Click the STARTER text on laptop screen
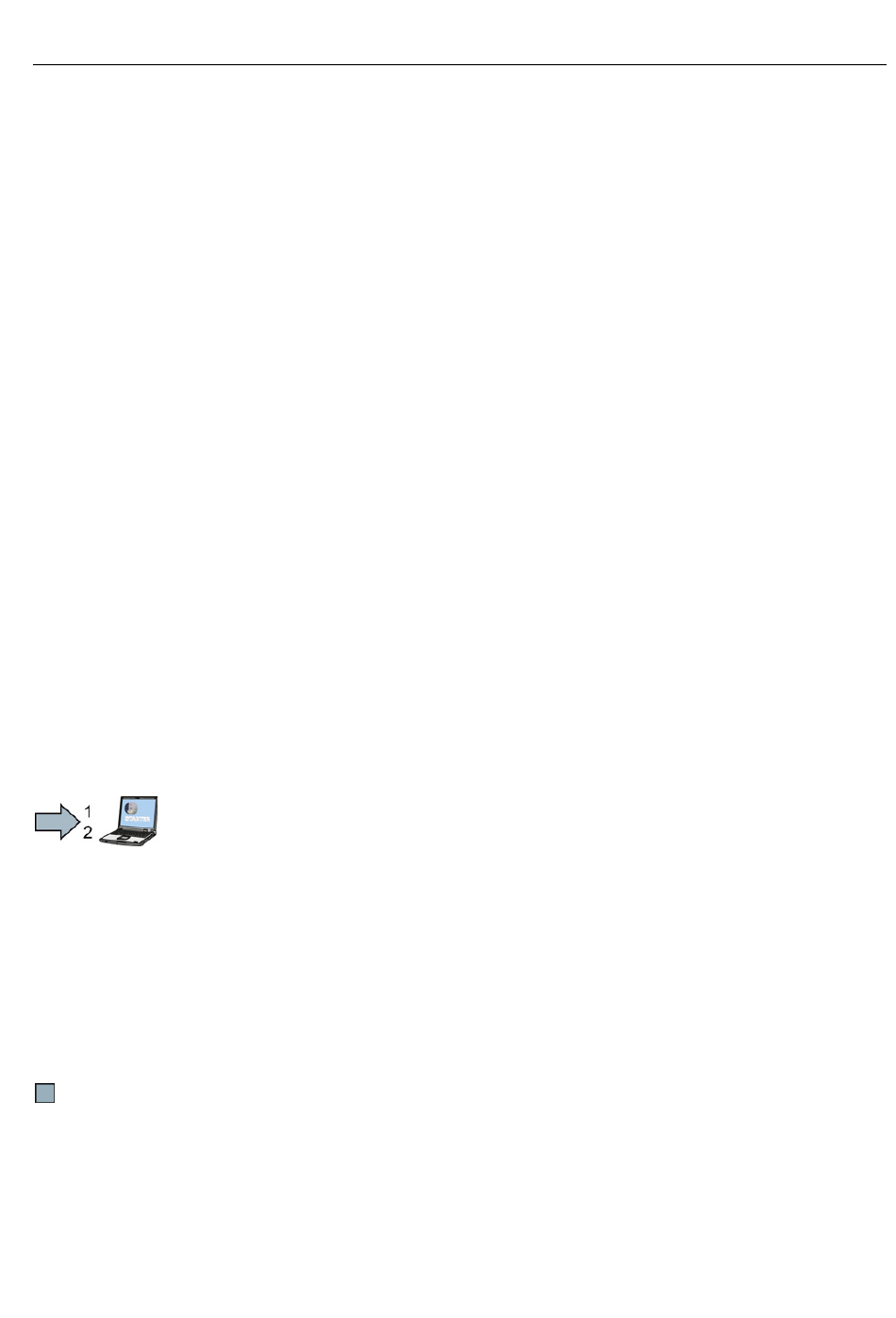This screenshot has height=1318, width=896. 138,819
